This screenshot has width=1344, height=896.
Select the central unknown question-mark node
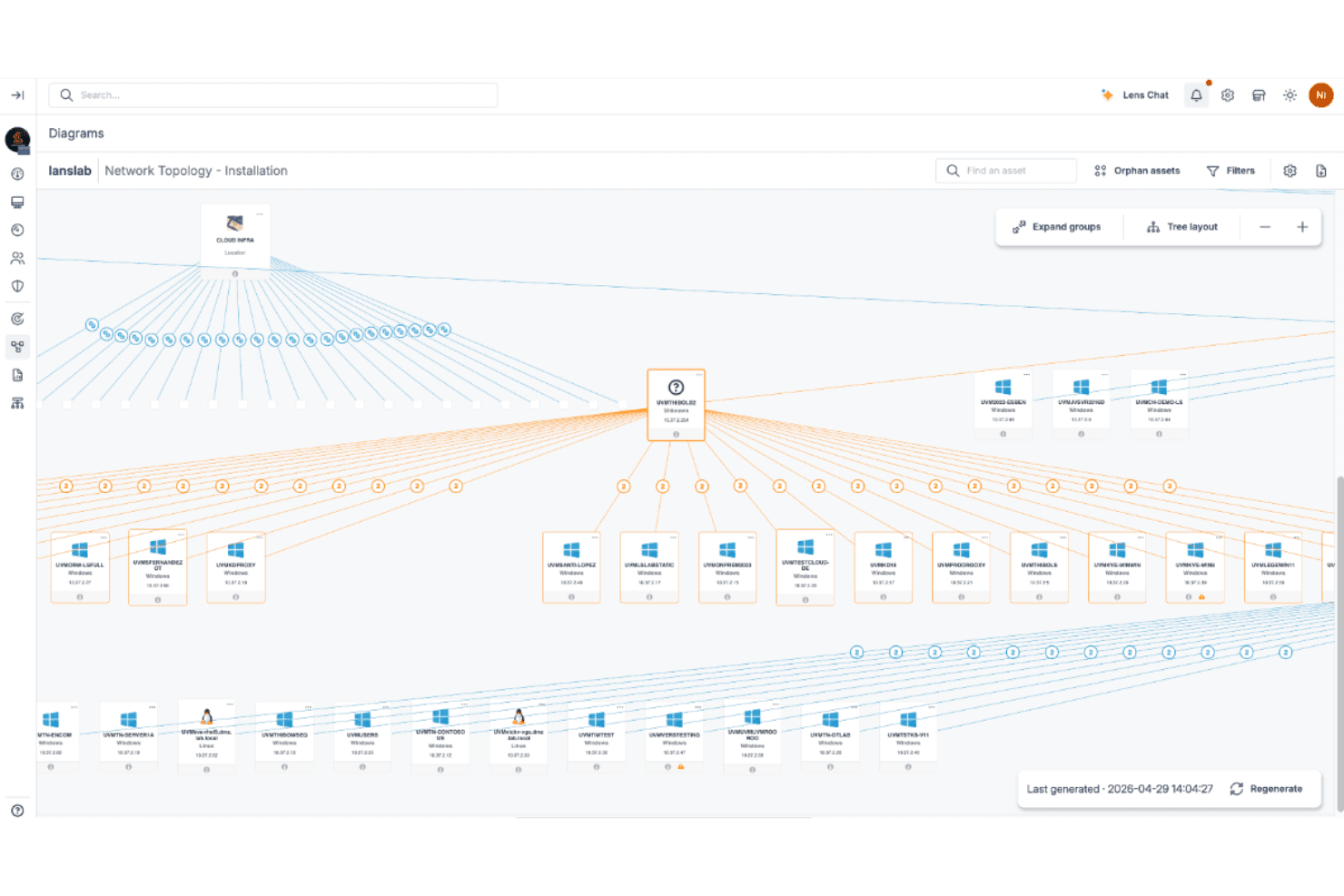677,405
